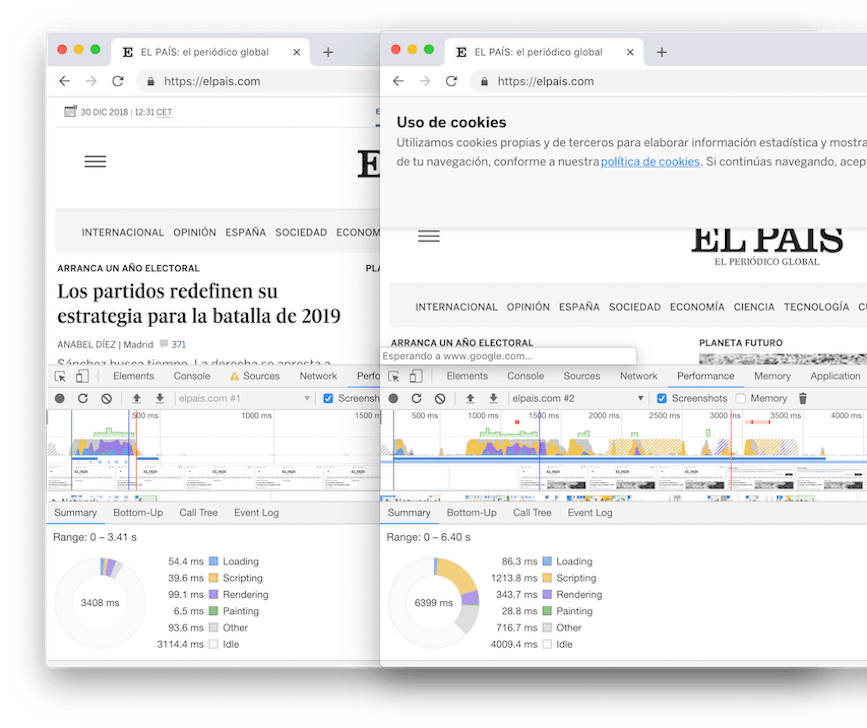Open política de cookies link
This screenshot has width=867, height=728.
[650, 162]
